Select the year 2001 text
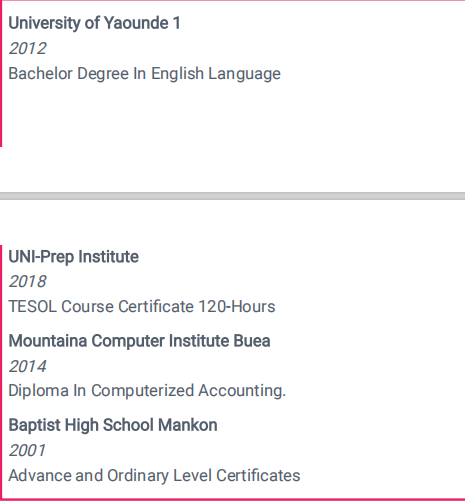The height and width of the screenshot is (502, 465). point(27,451)
